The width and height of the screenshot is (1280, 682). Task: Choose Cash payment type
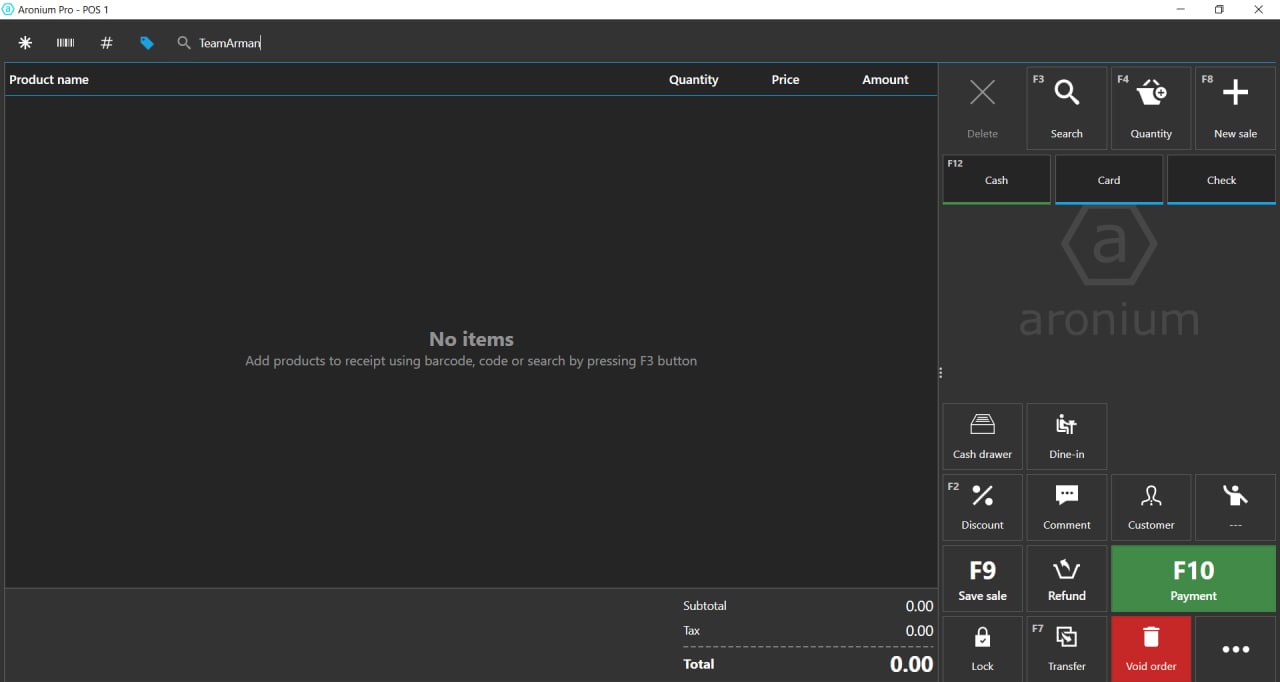pos(996,180)
